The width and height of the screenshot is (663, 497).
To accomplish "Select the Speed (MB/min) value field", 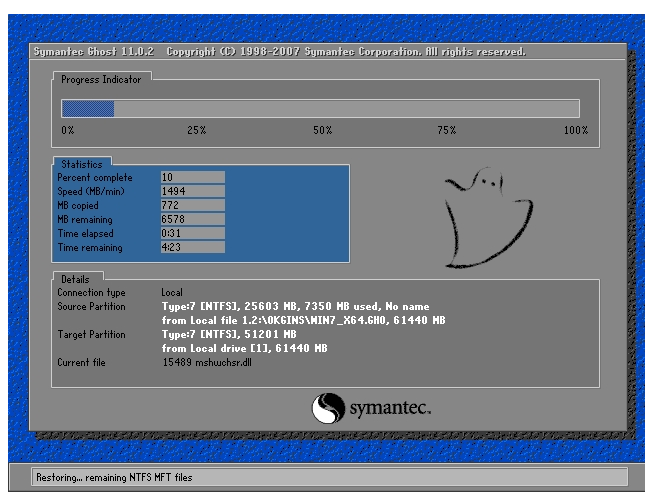I will click(192, 191).
